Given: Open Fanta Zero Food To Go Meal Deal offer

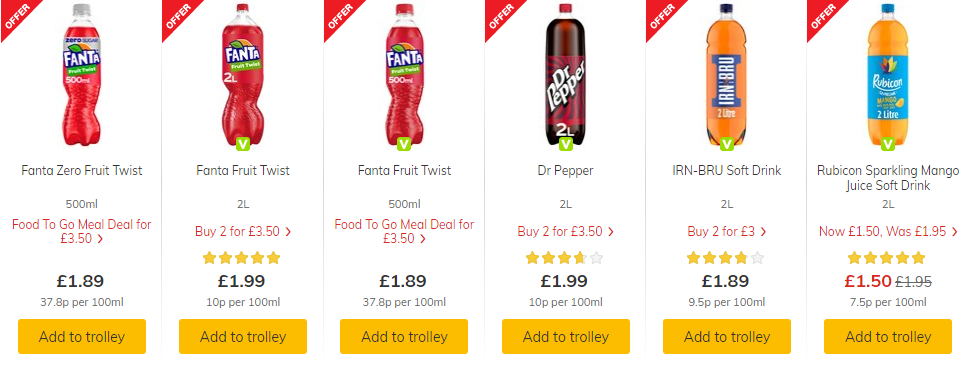Looking at the screenshot, I should [82, 231].
